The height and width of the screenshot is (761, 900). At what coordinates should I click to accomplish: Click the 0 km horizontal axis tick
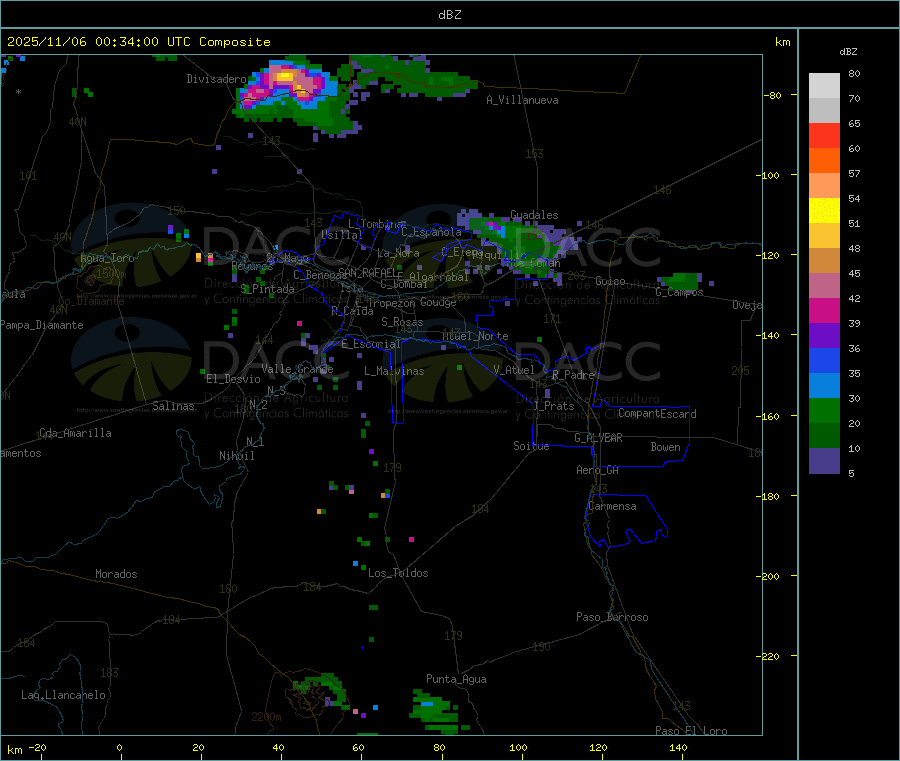tap(119, 747)
